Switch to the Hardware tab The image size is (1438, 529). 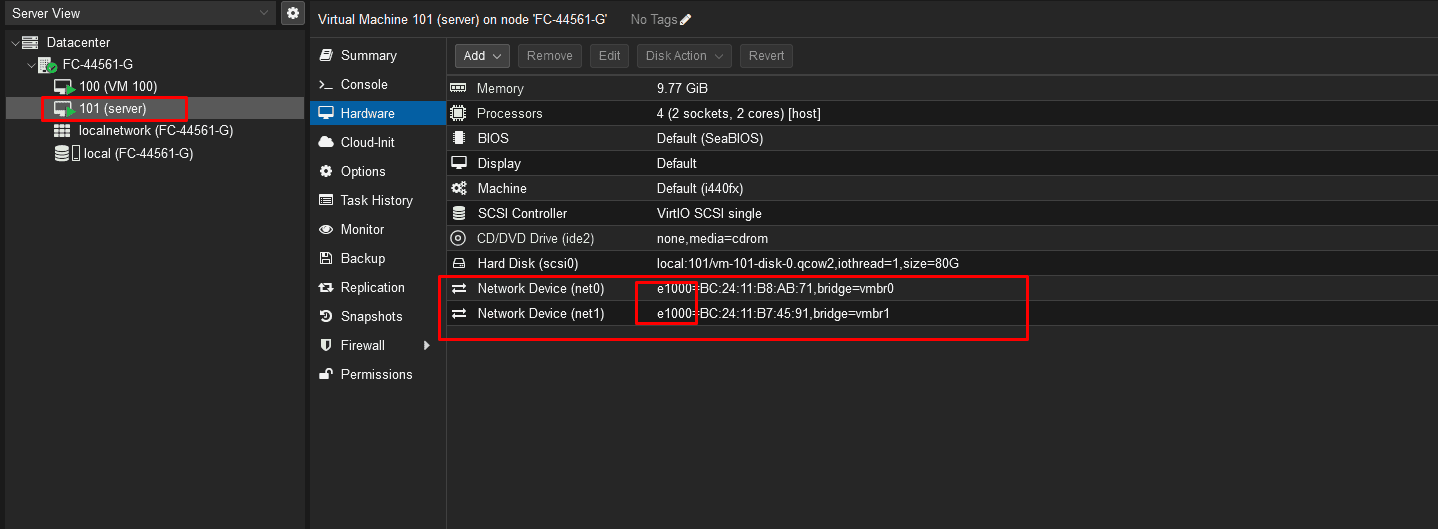(x=378, y=113)
